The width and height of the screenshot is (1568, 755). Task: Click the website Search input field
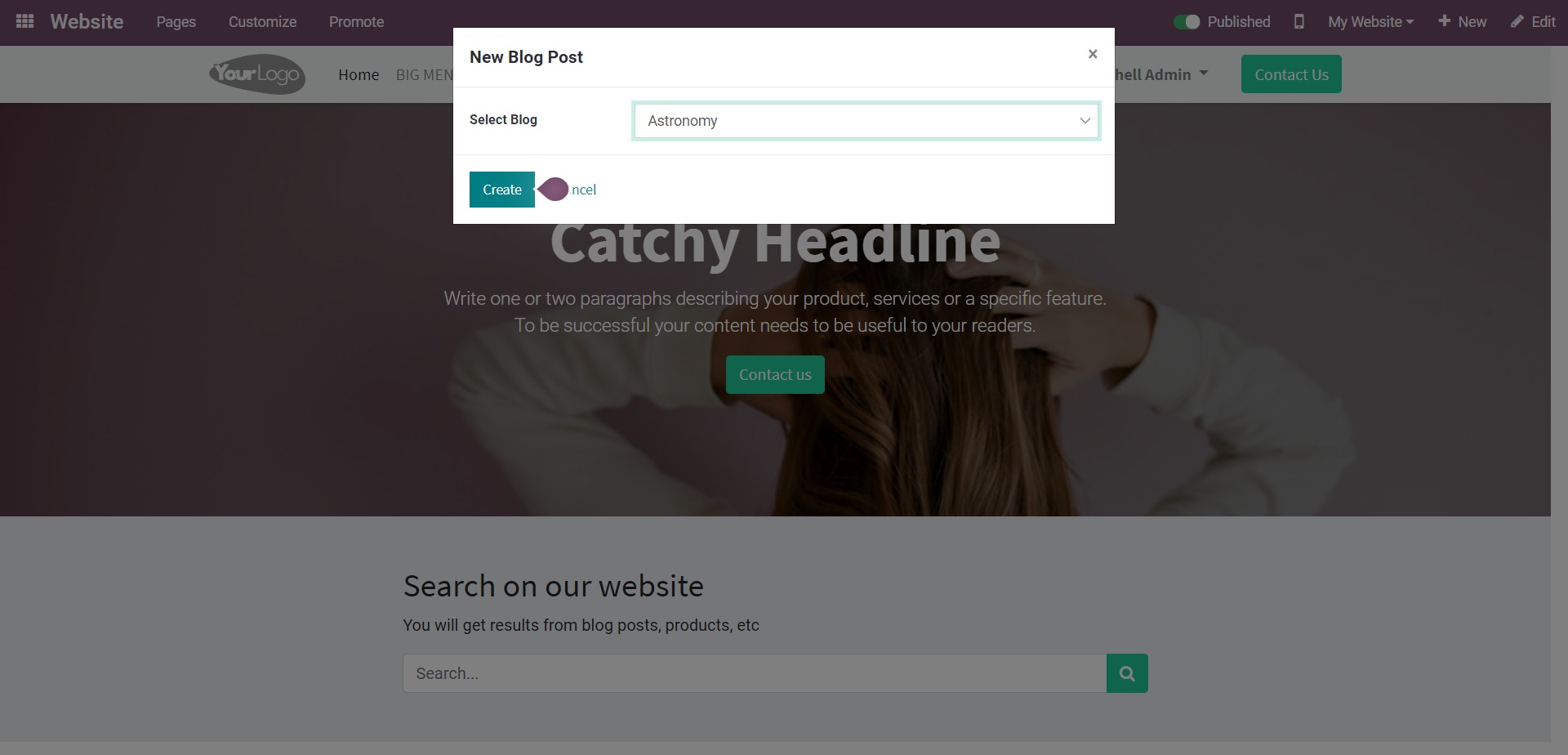pos(755,673)
